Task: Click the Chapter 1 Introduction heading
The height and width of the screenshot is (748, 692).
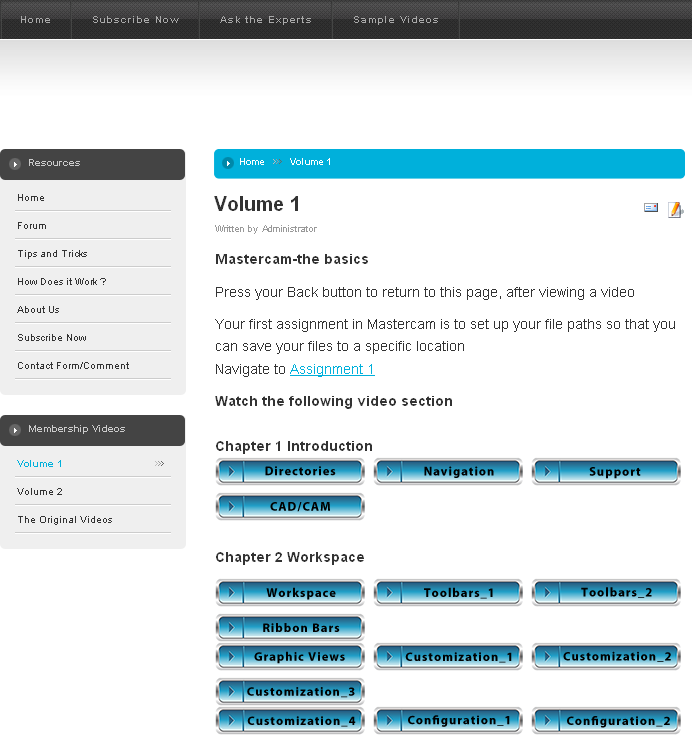Action: (294, 446)
